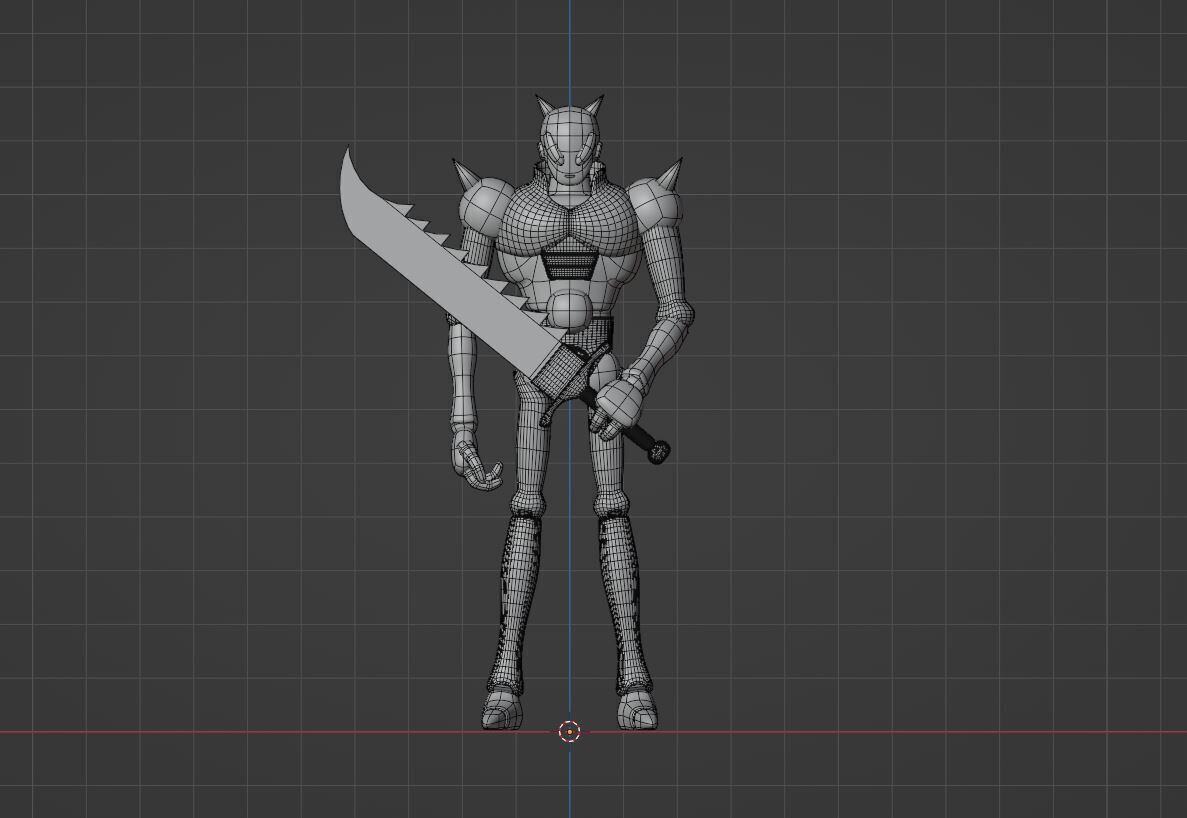Click the striped vent panel on the abdomen

[569, 266]
